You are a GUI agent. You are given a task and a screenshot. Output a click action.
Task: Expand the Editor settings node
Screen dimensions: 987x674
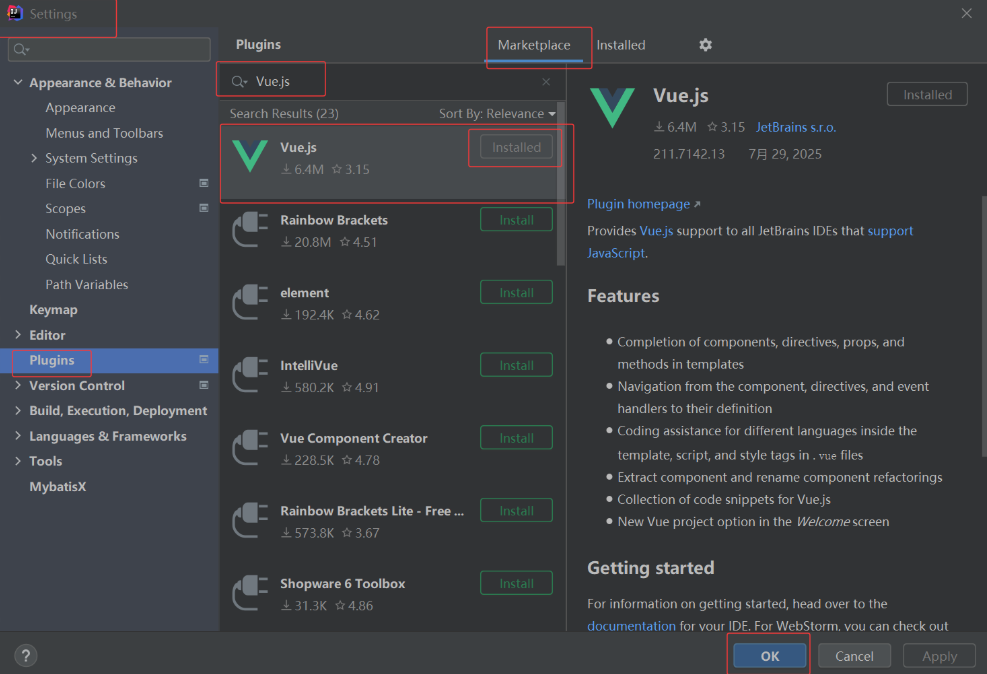18,335
